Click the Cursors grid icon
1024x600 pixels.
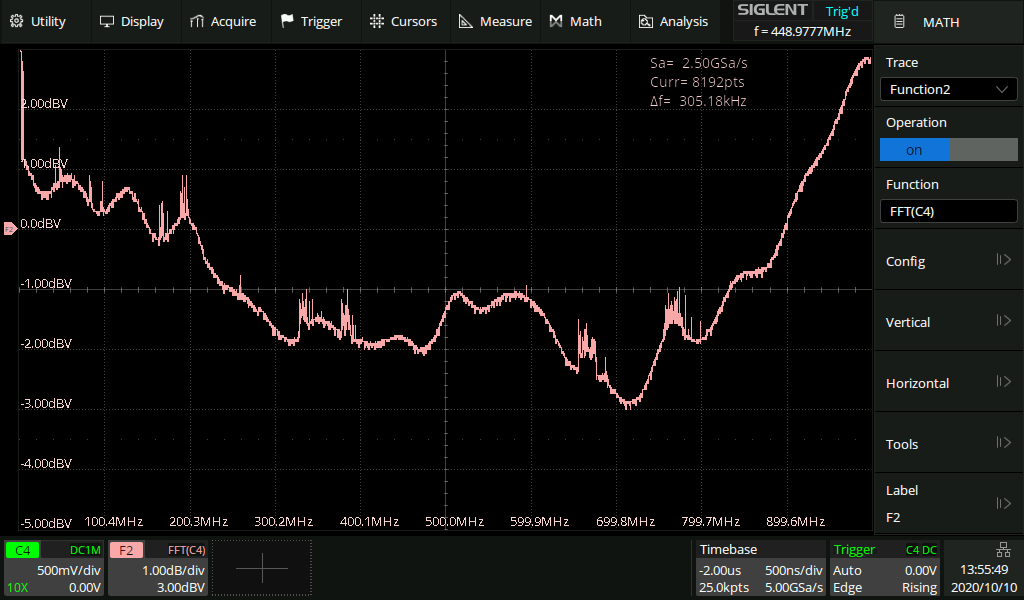point(377,21)
